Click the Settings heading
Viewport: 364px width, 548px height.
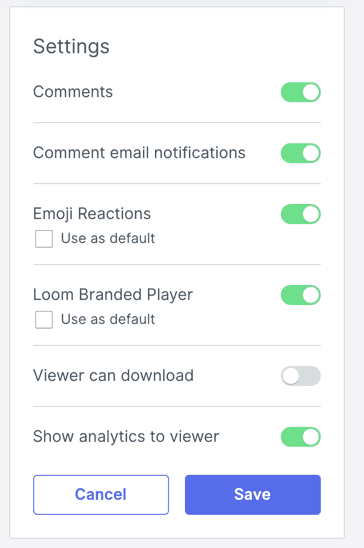71,46
